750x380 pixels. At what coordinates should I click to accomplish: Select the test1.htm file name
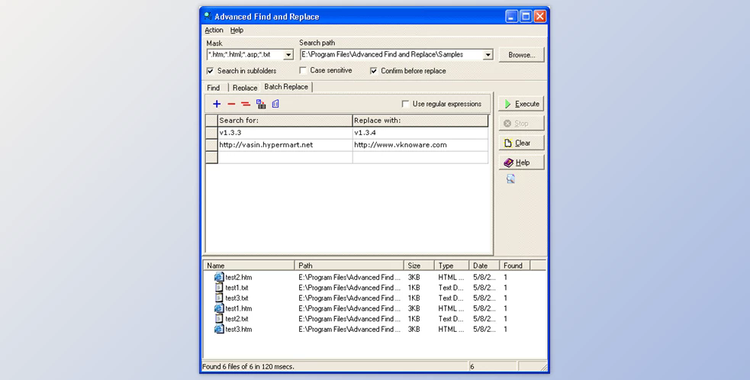click(x=239, y=309)
